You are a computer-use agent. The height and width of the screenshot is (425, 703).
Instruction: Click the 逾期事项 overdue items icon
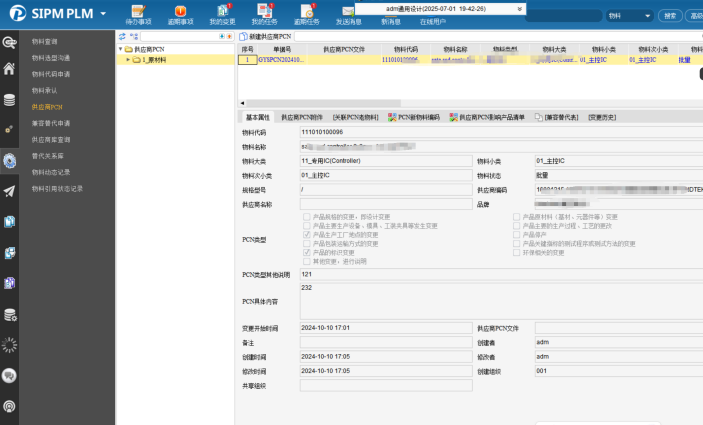click(180, 12)
